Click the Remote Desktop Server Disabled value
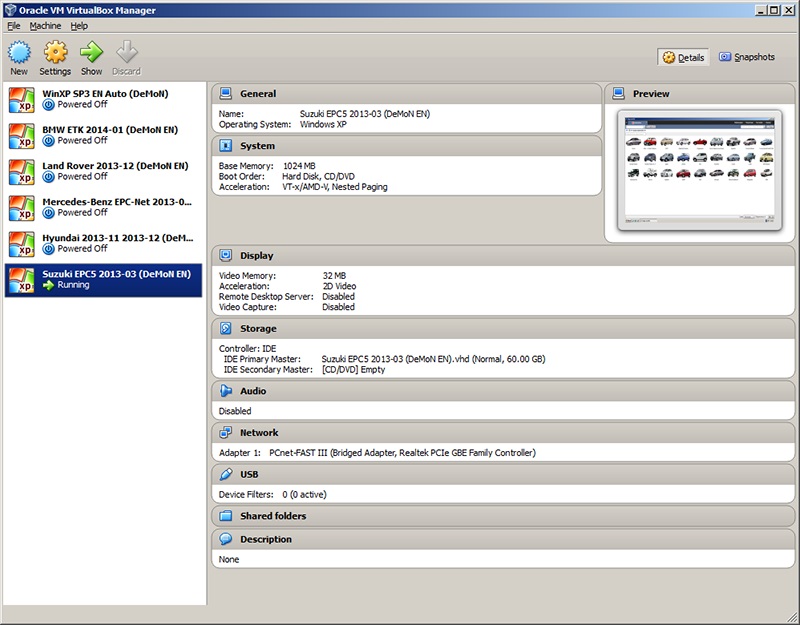 tap(338, 296)
